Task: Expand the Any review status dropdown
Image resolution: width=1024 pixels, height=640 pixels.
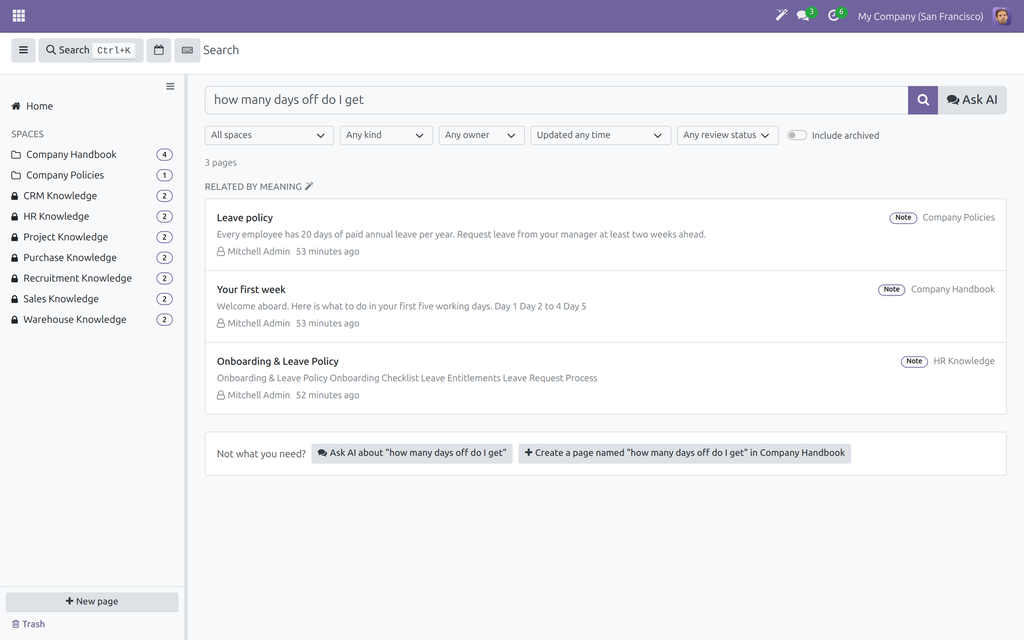Action: [728, 135]
